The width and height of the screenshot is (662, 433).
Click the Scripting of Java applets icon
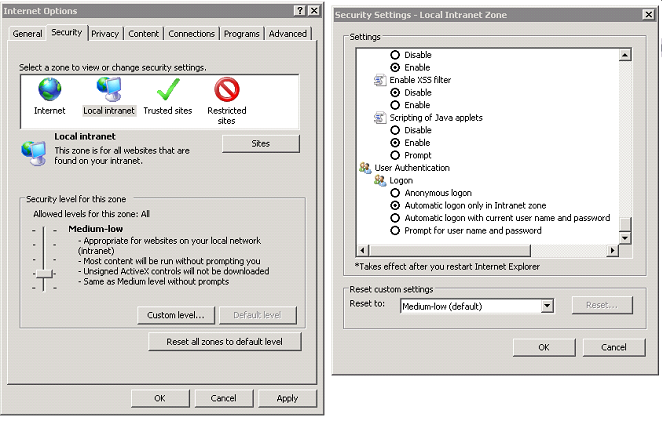pos(380,118)
